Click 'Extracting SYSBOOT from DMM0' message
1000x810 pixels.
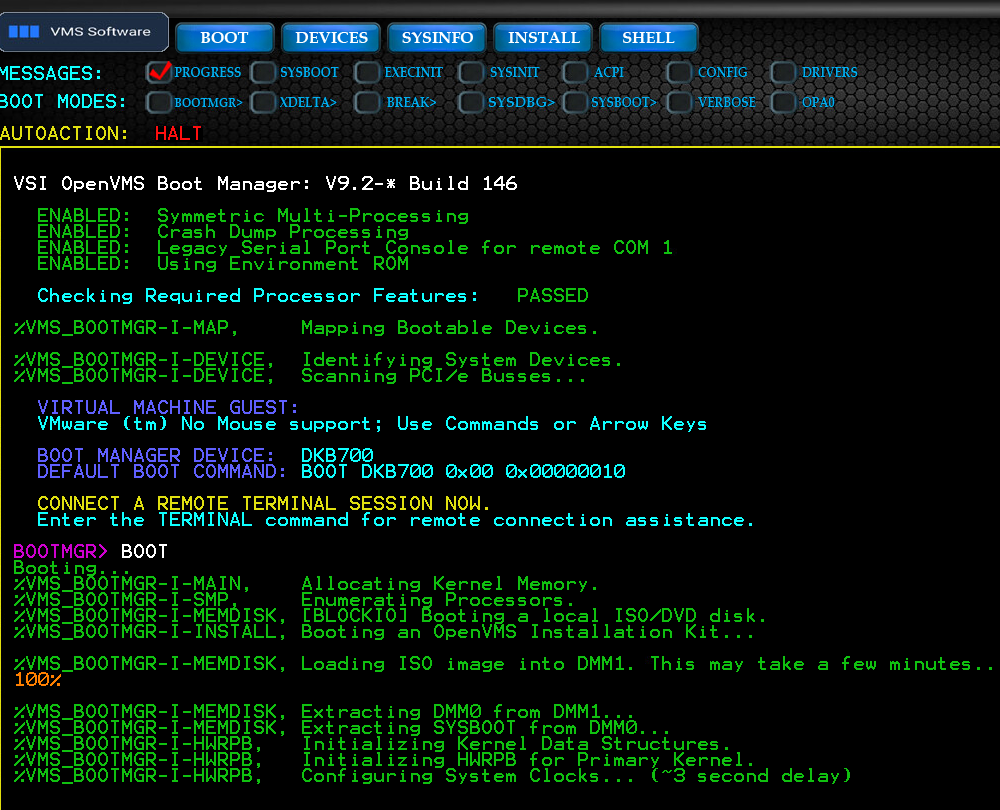(485, 728)
